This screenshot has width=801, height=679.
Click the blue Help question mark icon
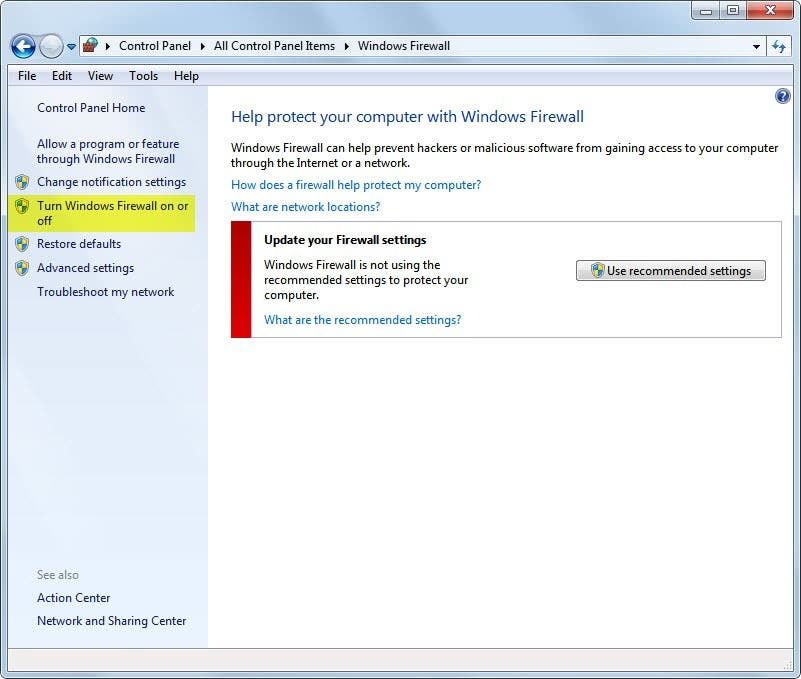(x=783, y=96)
